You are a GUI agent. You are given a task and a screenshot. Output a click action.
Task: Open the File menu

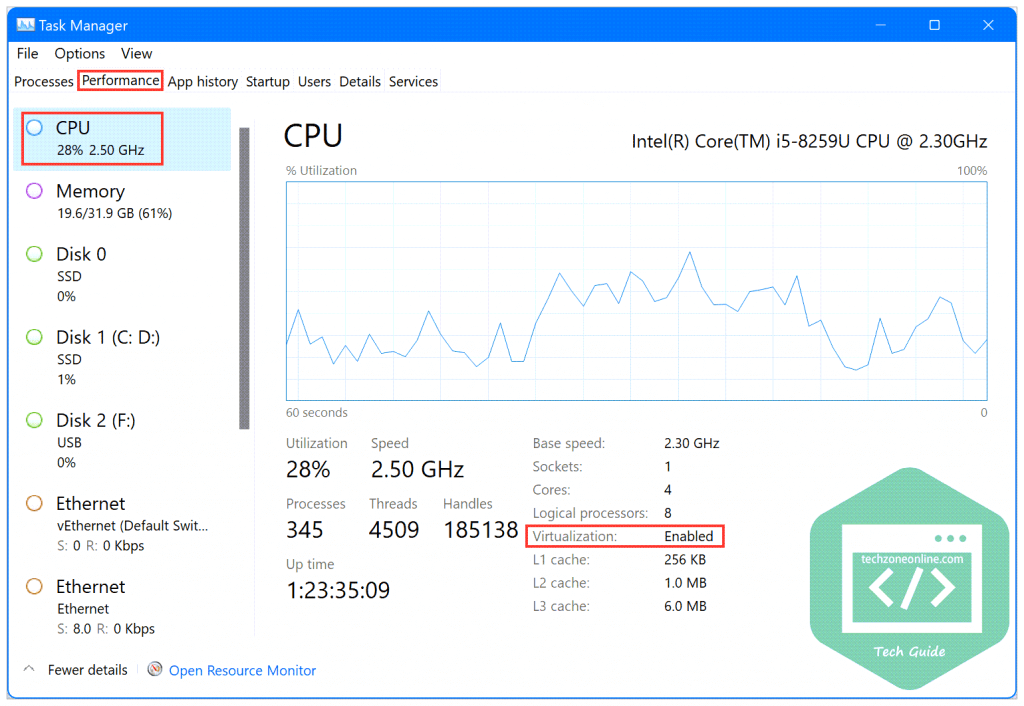click(26, 53)
